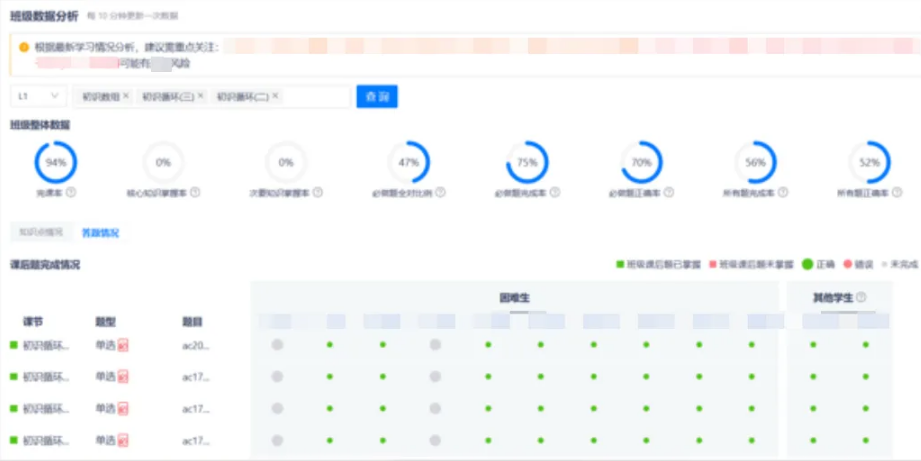The image size is (921, 461).
Task: Remove the 初识循环(二) filter tag
Action: (x=276, y=96)
